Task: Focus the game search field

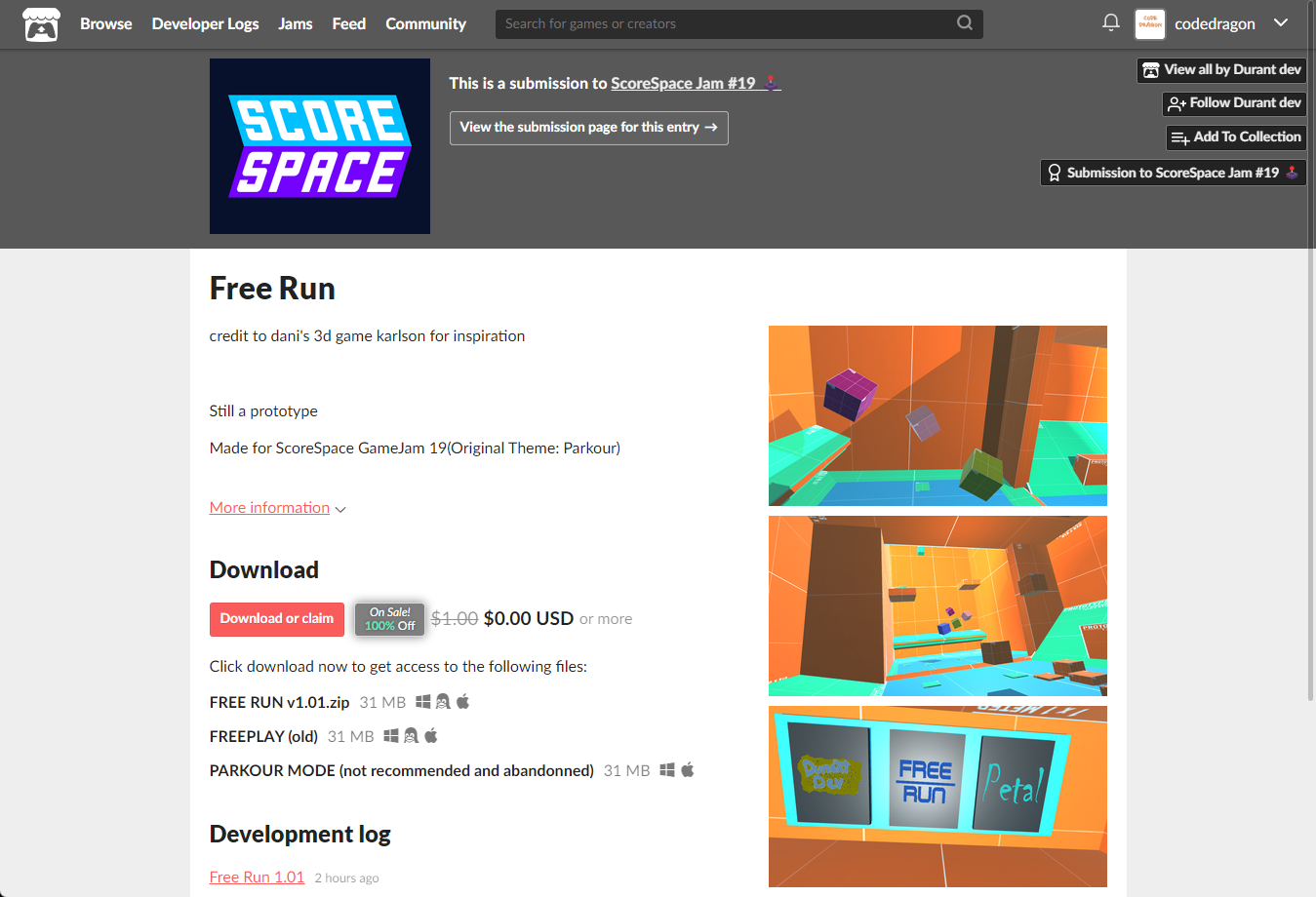Action: coord(738,23)
